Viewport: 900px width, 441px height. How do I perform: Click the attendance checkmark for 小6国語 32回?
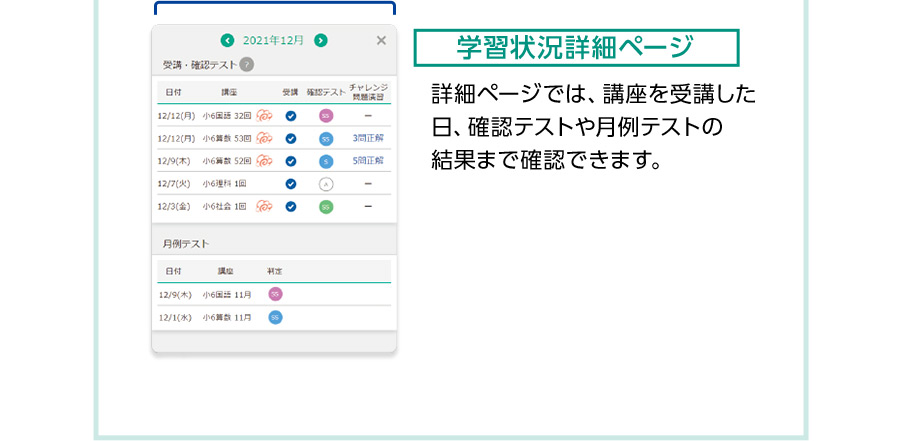click(x=291, y=116)
